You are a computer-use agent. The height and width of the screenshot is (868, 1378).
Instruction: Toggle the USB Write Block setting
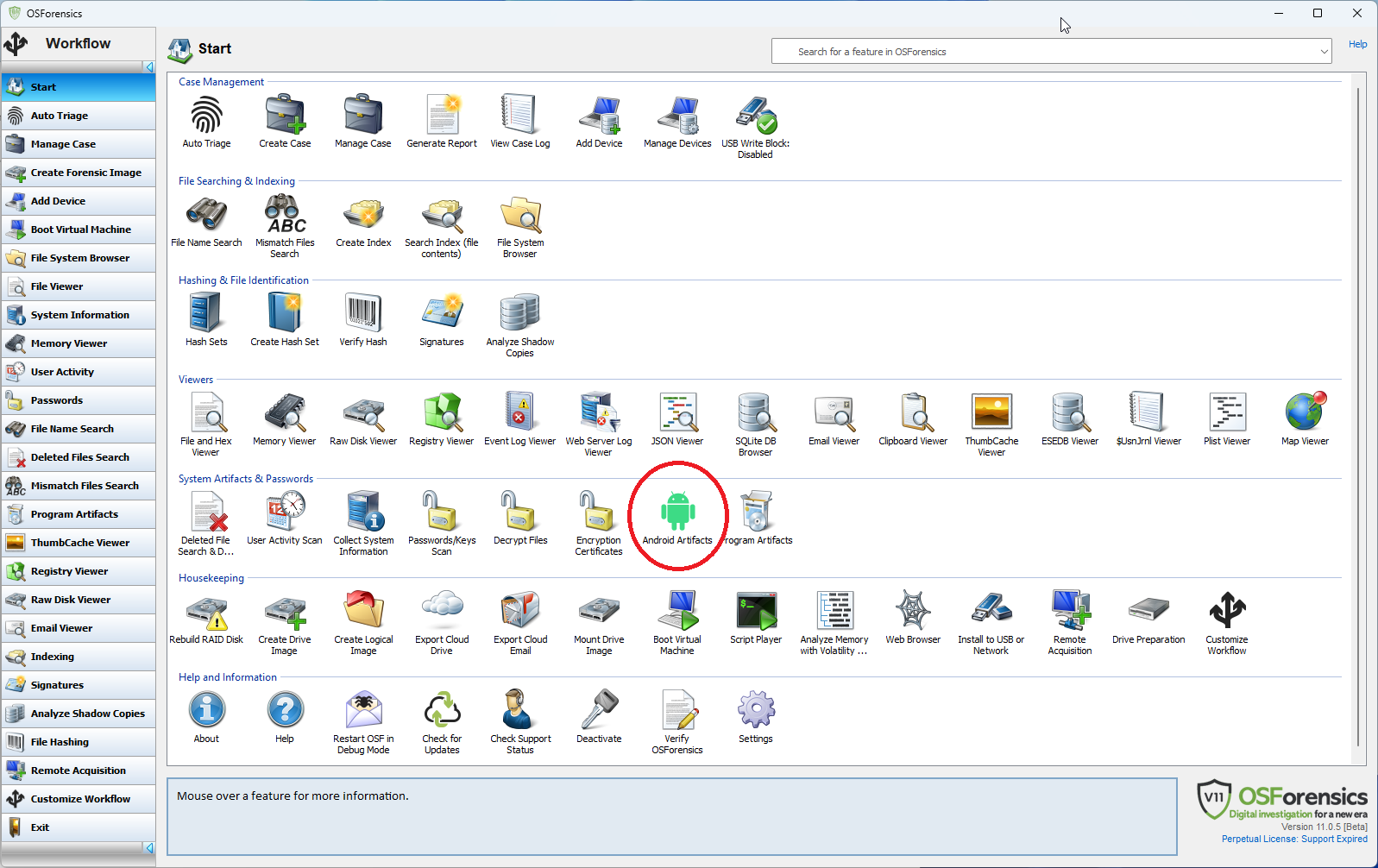coord(755,116)
